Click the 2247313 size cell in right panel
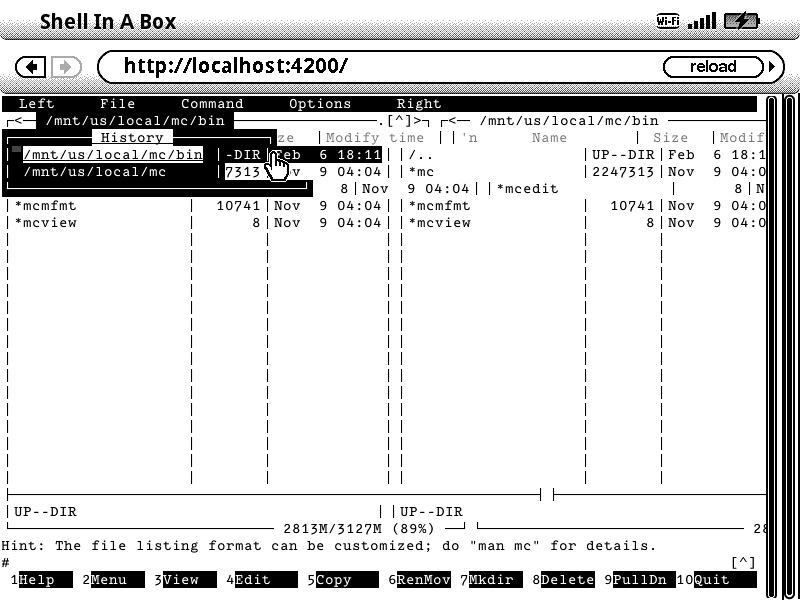Image resolution: width=800 pixels, height=600 pixels. pos(623,171)
